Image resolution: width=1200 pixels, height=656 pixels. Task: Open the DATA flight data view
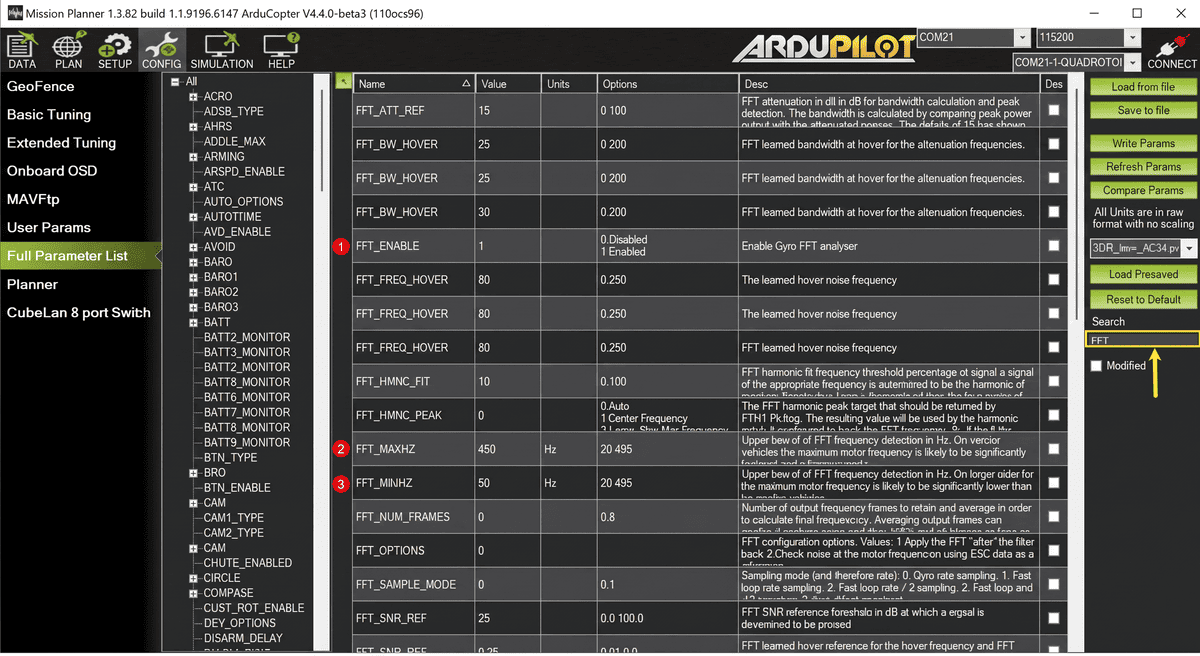pos(22,51)
